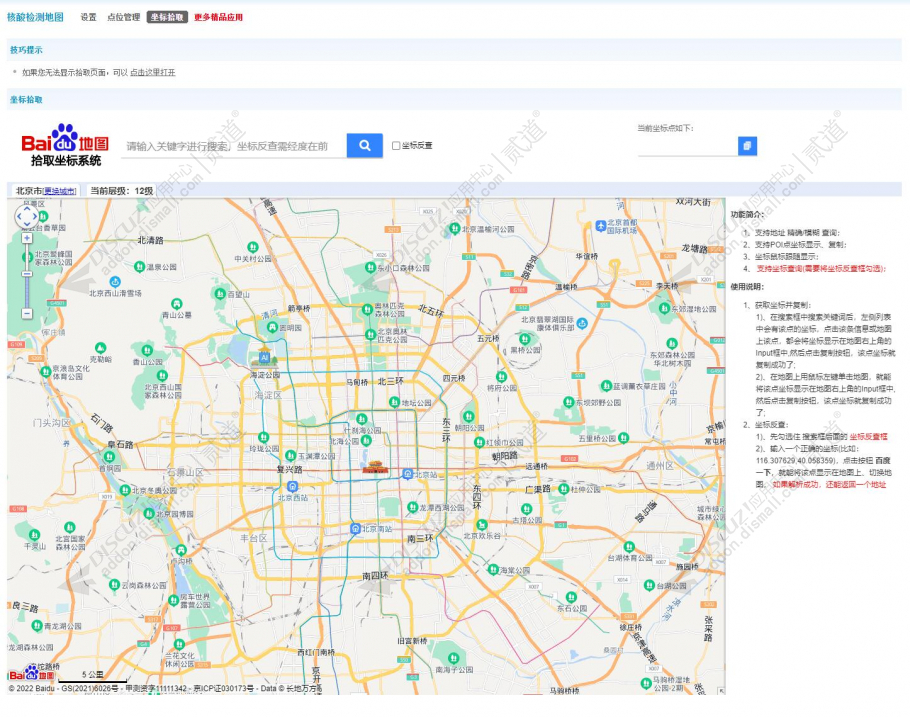Pan the map up with the arrow control
This screenshot has width=910, height=717.
pos(27,208)
